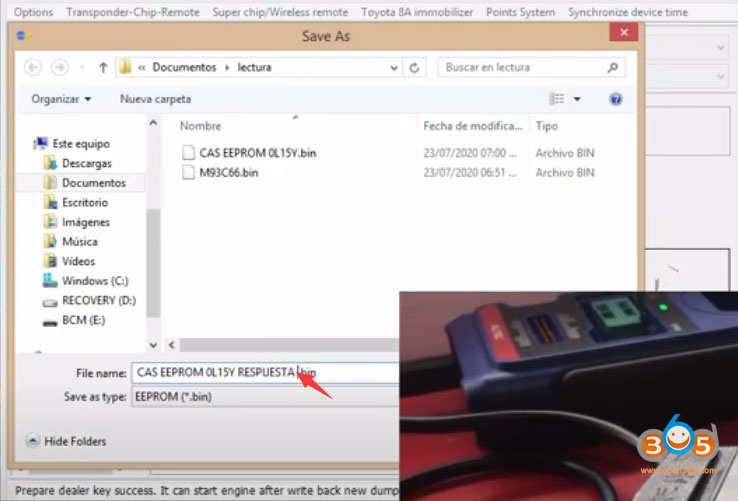Collapse dialog with Hide Folders

pos(66,441)
